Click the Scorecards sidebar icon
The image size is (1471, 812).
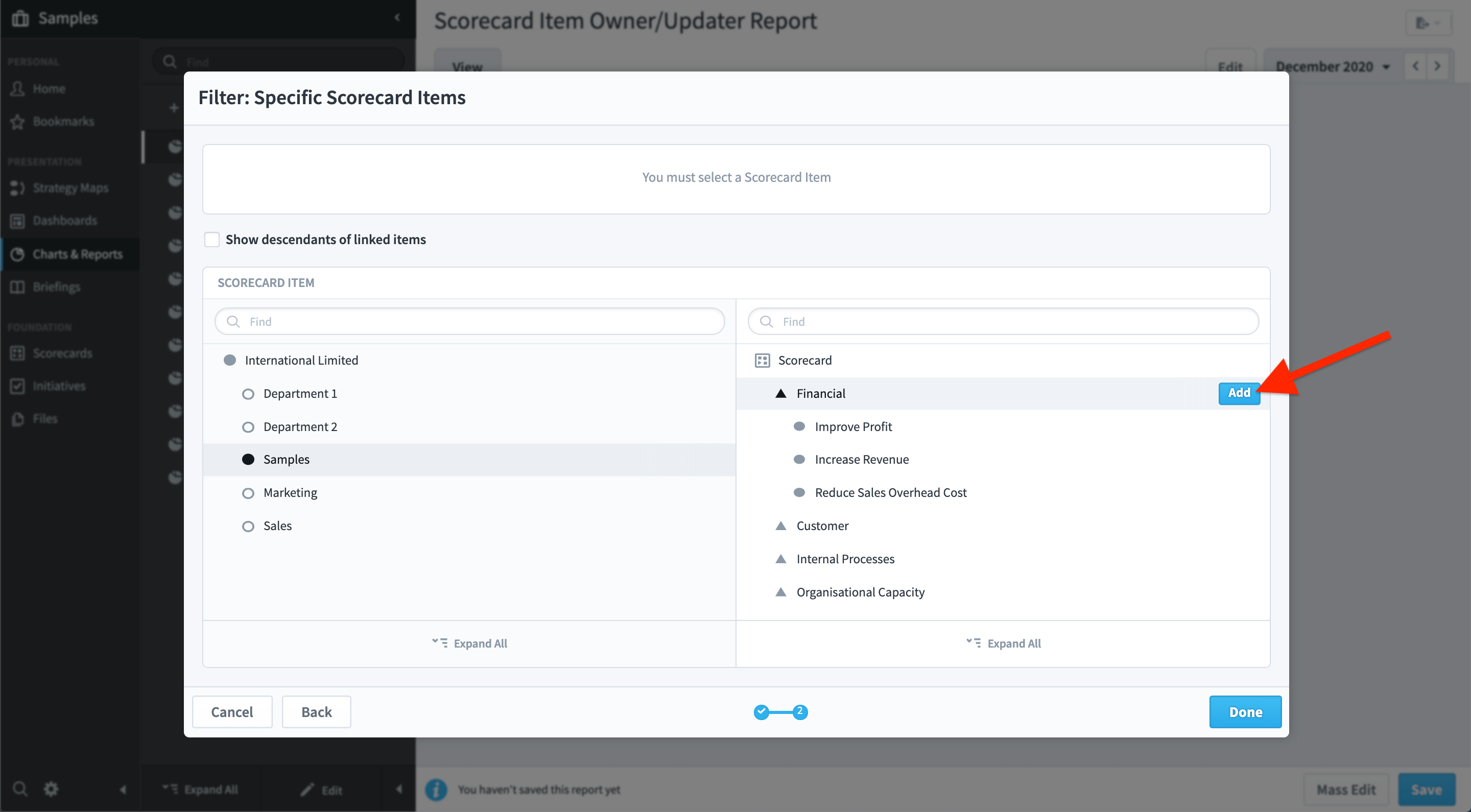point(18,353)
